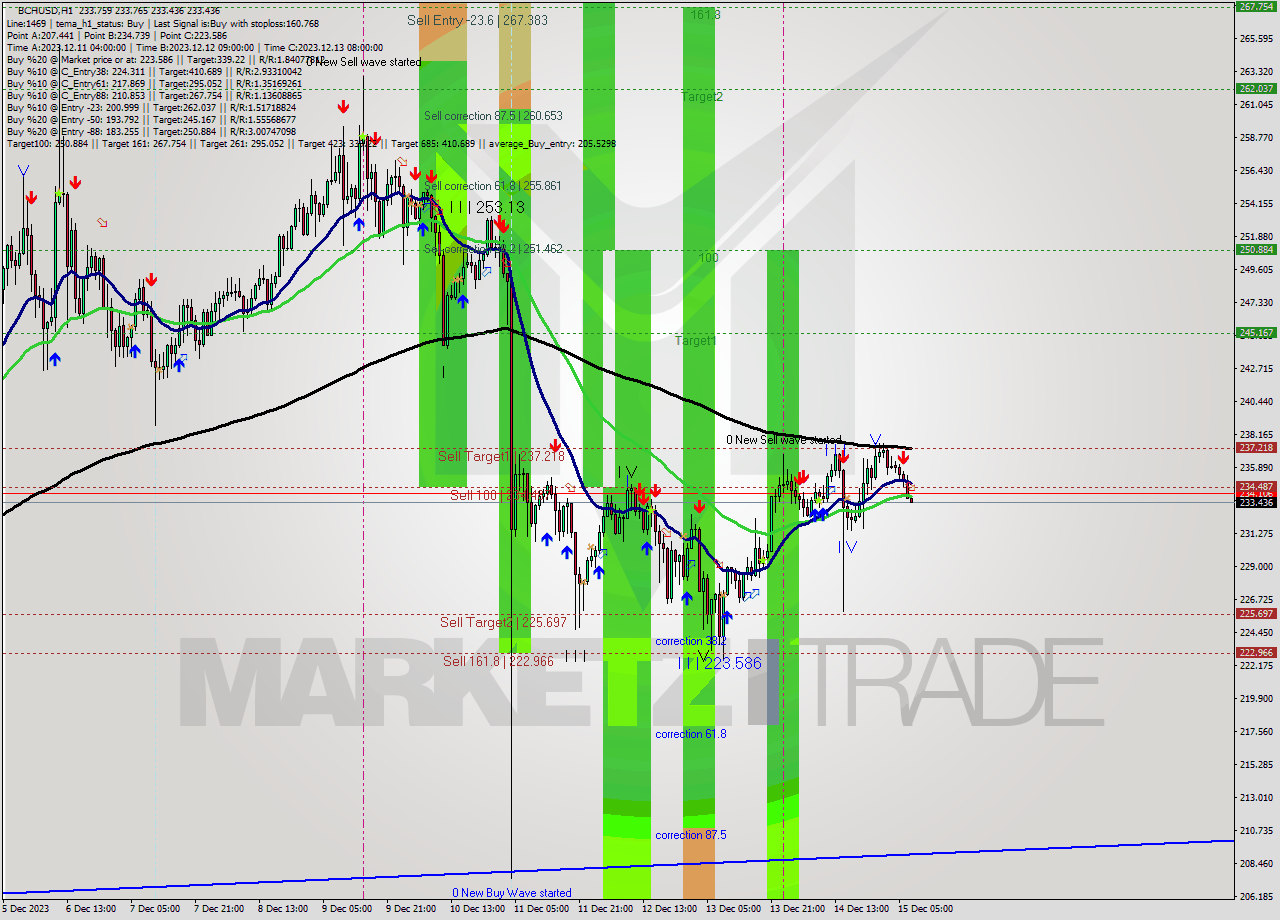
Task: Click 'Point A:207.441' in the info block
Action: (x=40, y=35)
